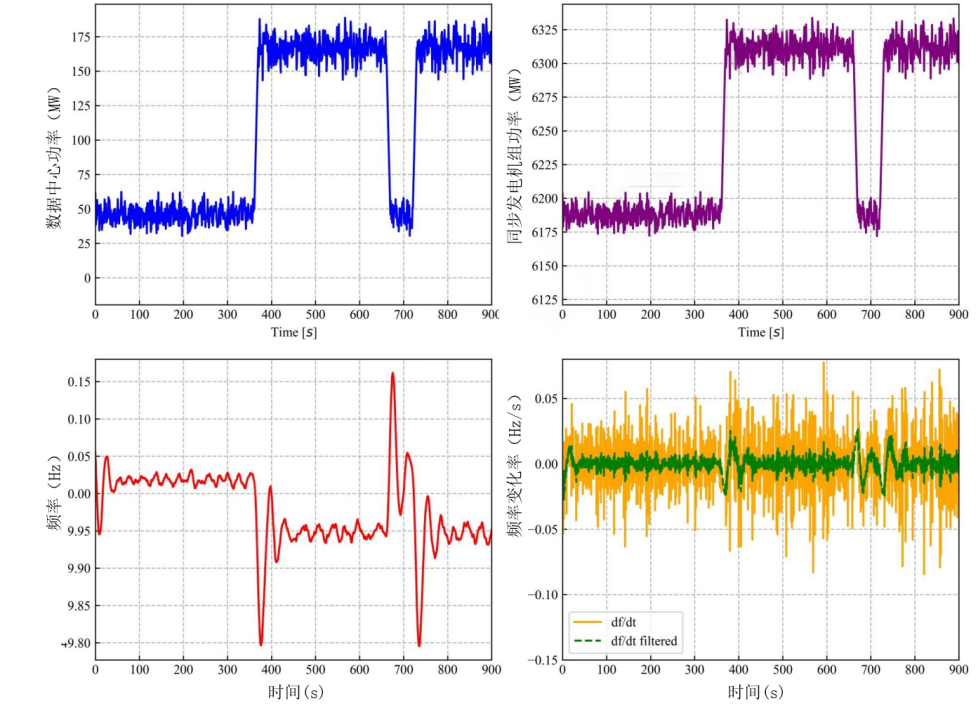Click "Time [s]" label under the blue plot
Viewport: 976px width, 708px height.
[x=293, y=332]
